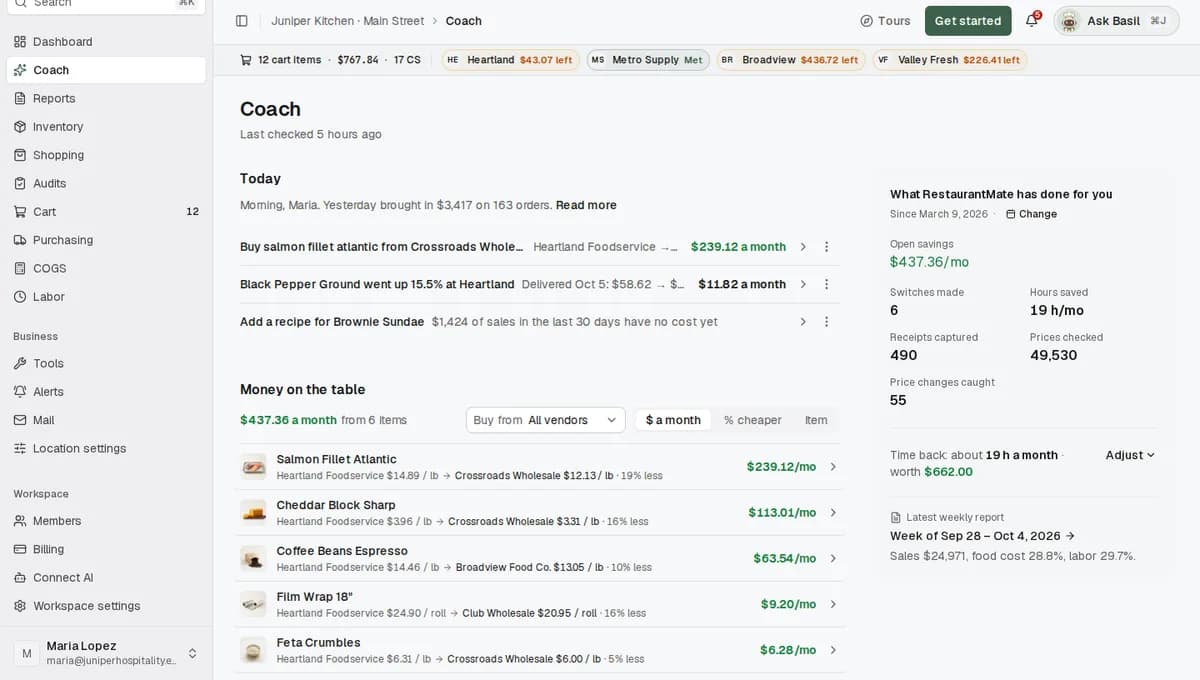Click the Read more link
The width and height of the screenshot is (1200, 680).
(586, 205)
